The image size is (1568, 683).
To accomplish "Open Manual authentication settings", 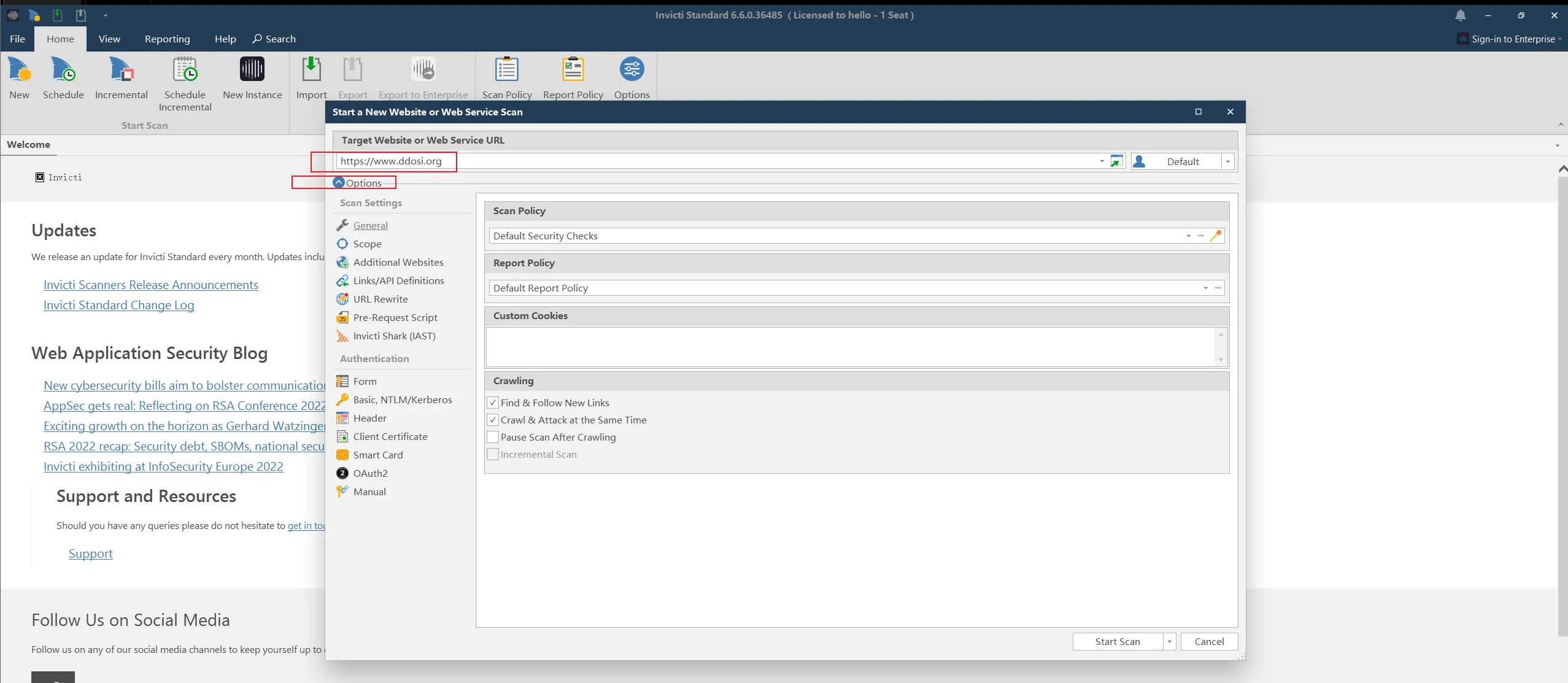I will click(369, 492).
